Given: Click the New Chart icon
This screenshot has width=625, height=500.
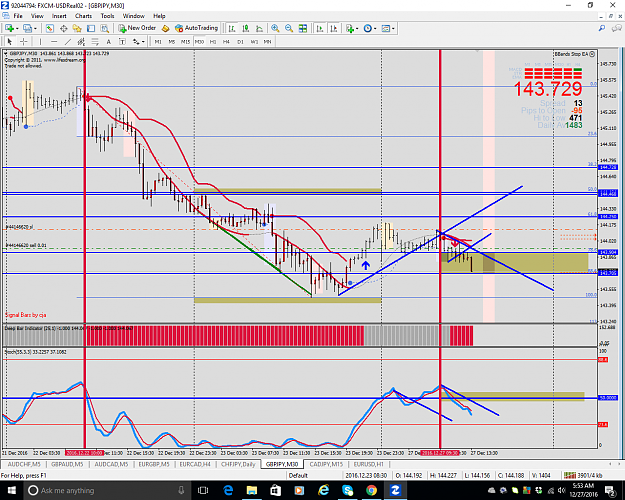Looking at the screenshot, I should click(9, 28).
